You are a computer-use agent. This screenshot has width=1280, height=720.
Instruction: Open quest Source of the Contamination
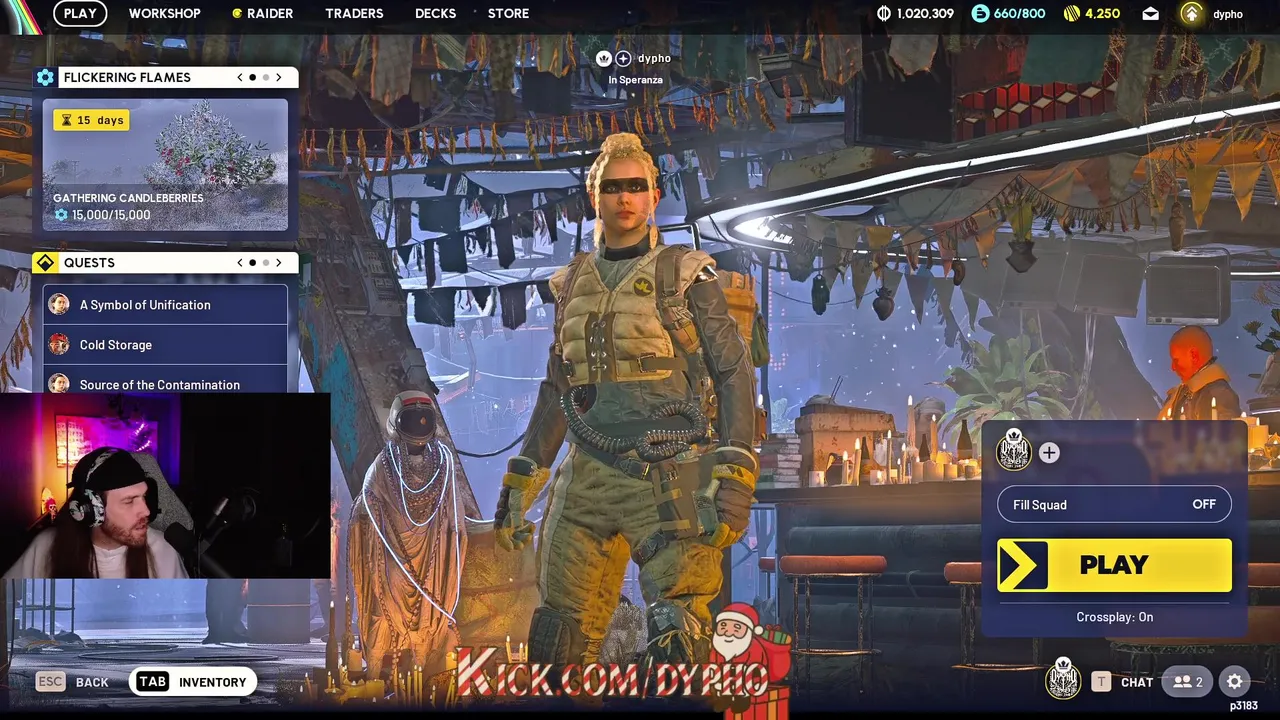[165, 382]
